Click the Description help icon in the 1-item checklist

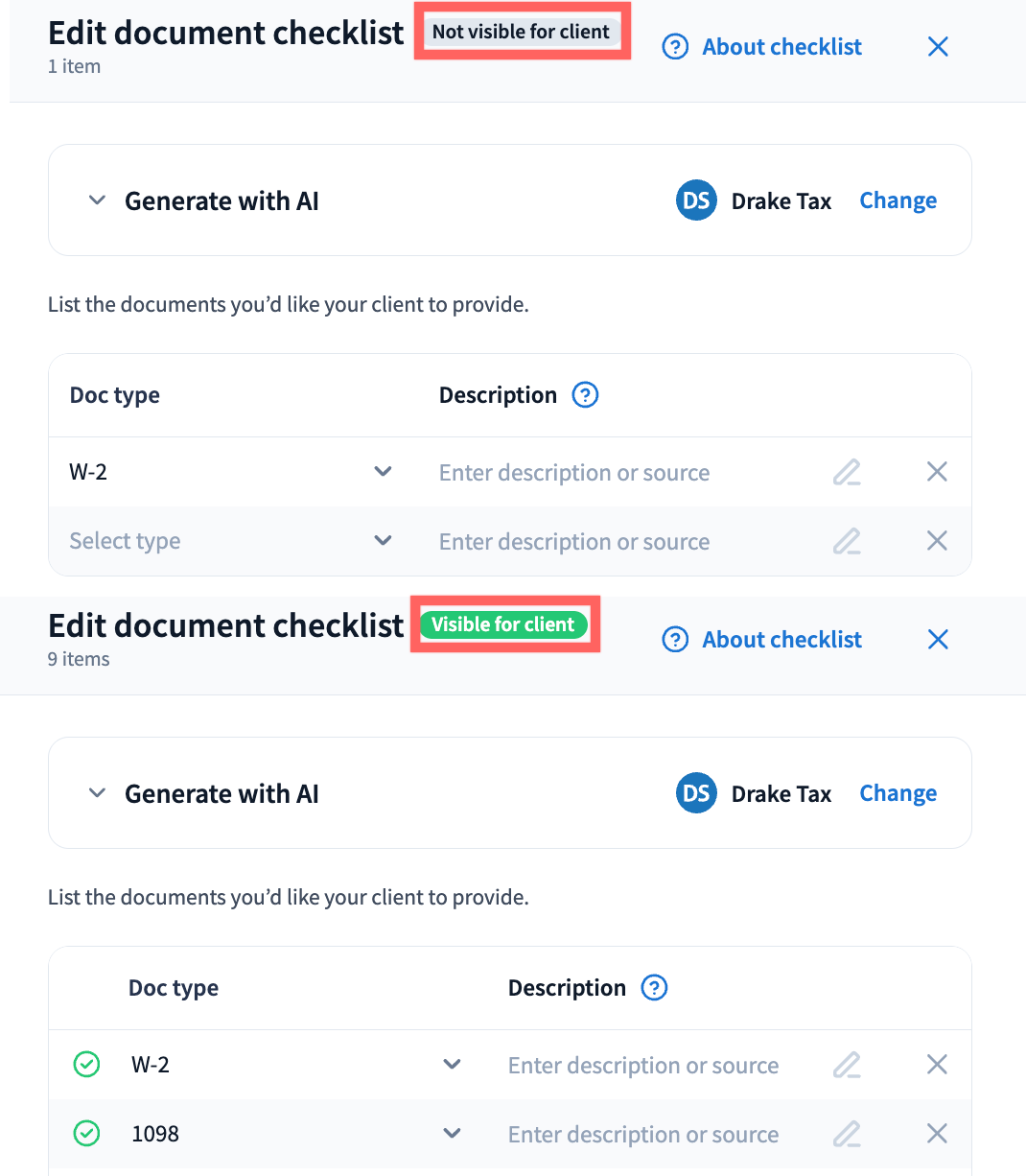(585, 395)
